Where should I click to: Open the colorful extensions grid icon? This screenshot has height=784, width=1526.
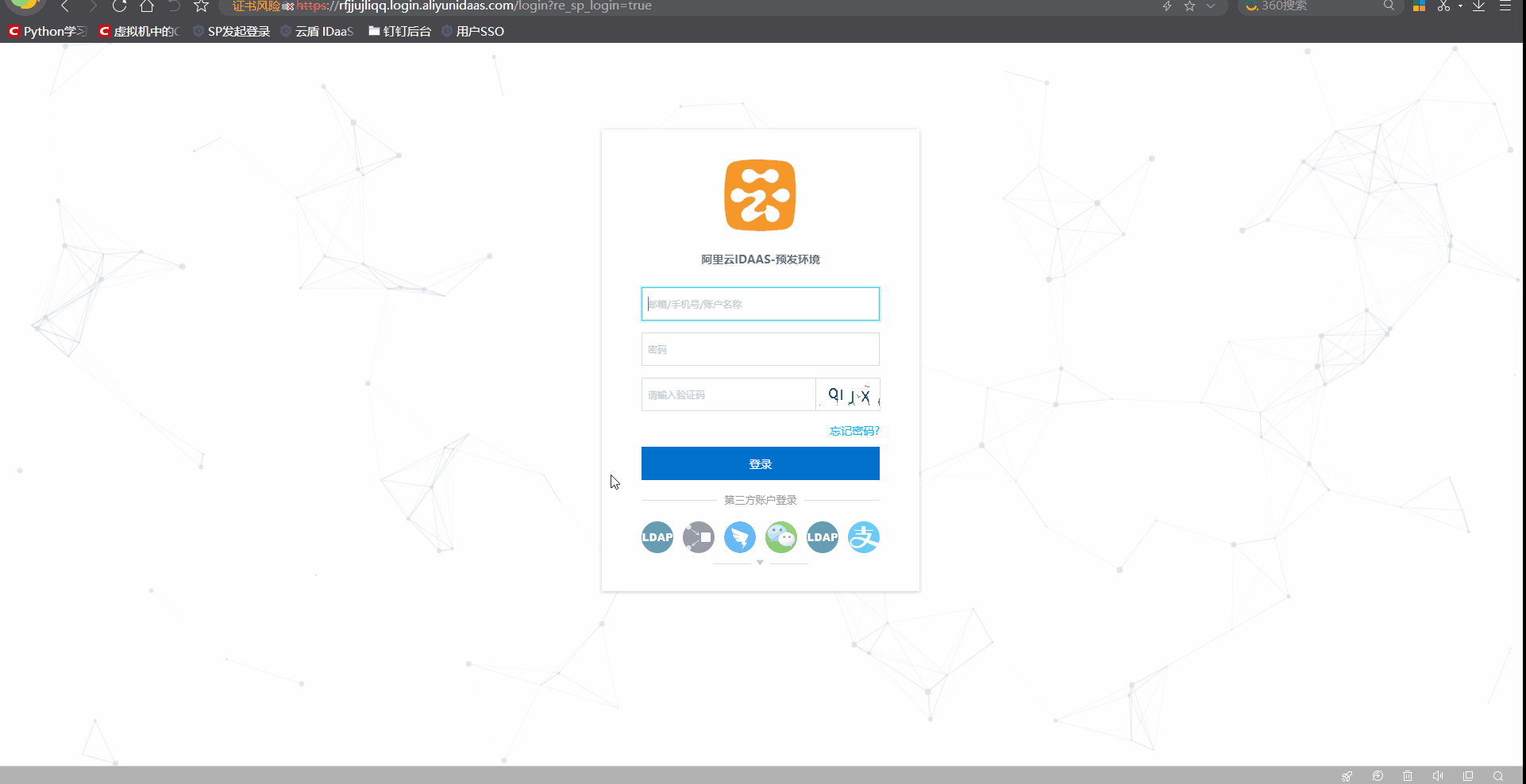[1419, 6]
